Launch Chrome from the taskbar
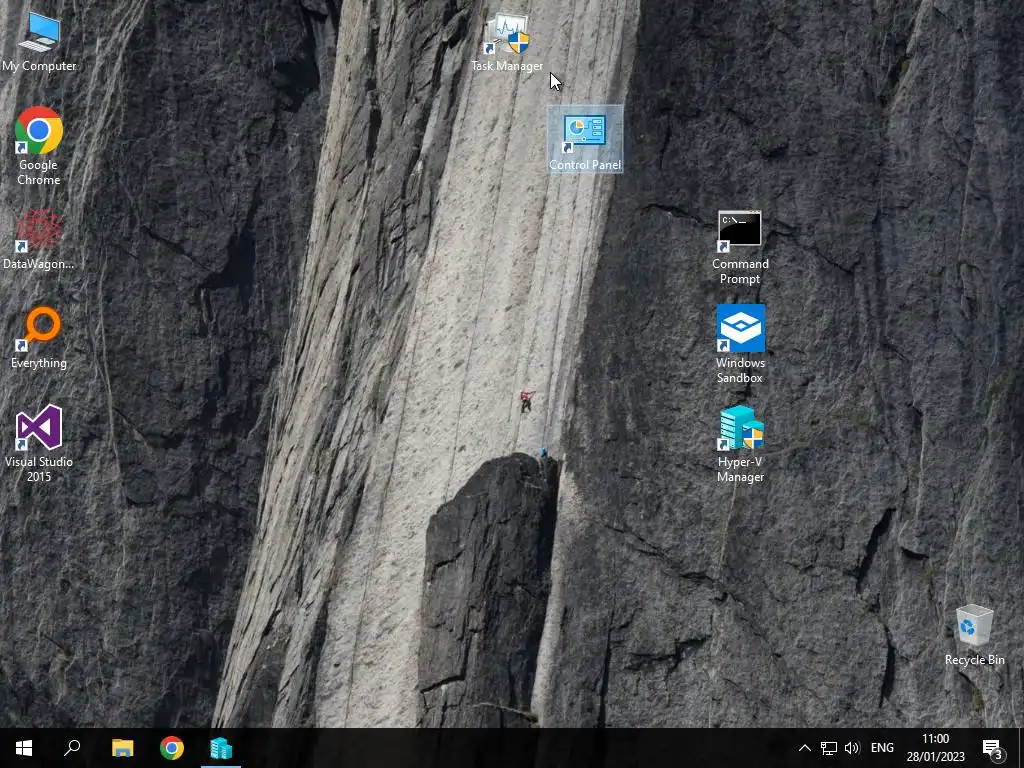1024x768 pixels. [x=172, y=748]
